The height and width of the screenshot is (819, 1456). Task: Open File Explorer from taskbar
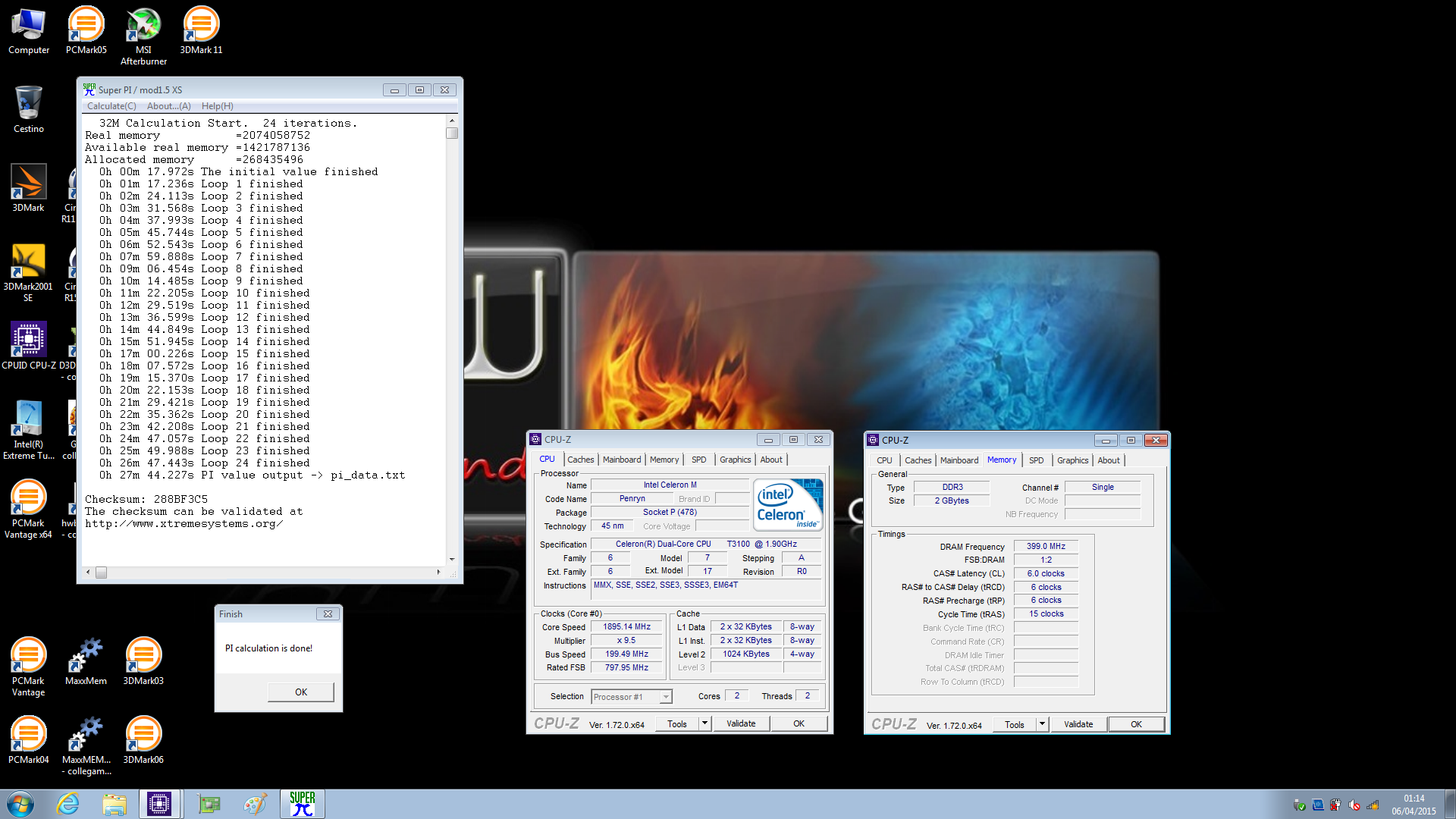[x=115, y=804]
